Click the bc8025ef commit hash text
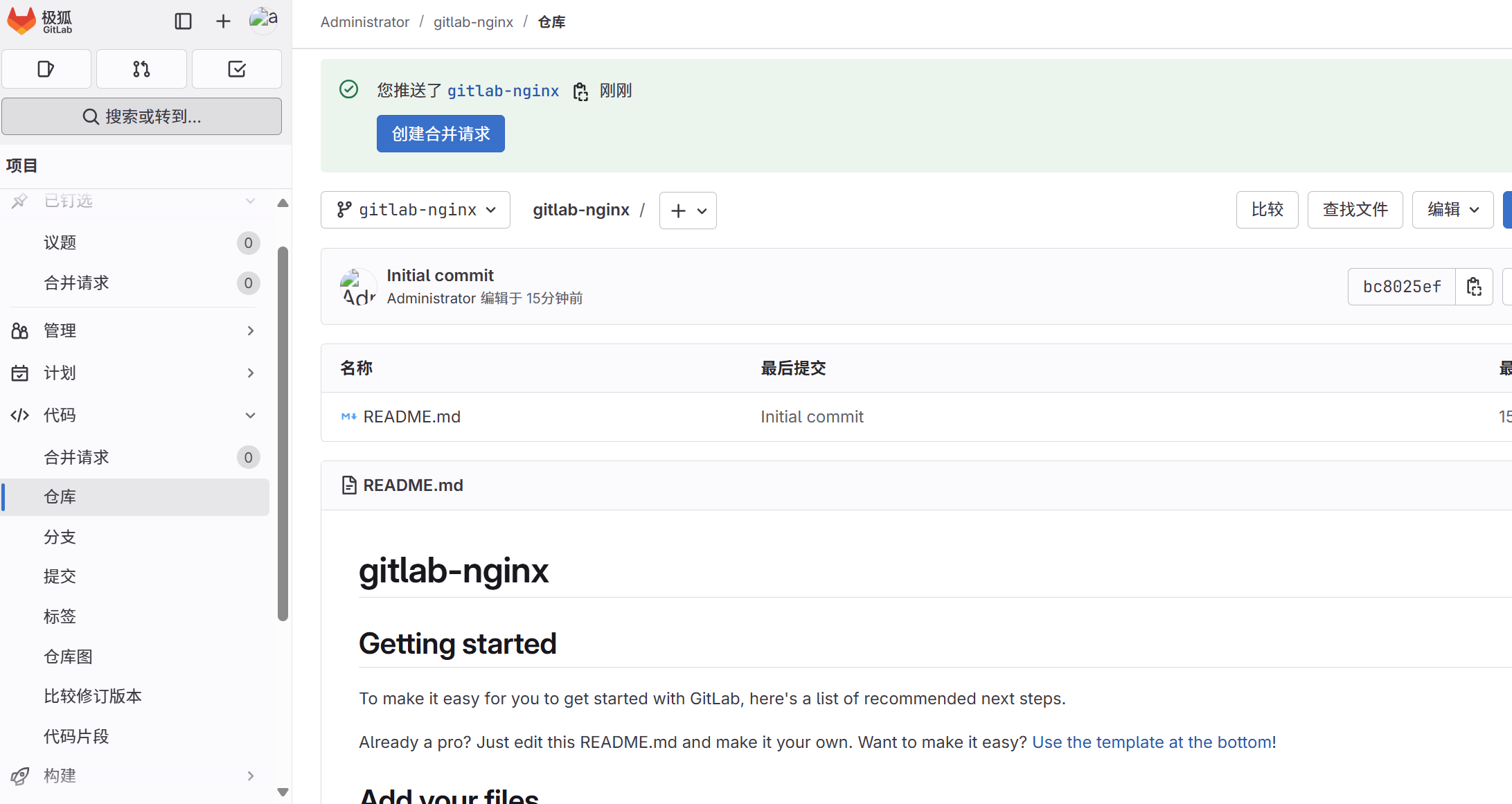This screenshot has width=1512, height=804. (1402, 287)
